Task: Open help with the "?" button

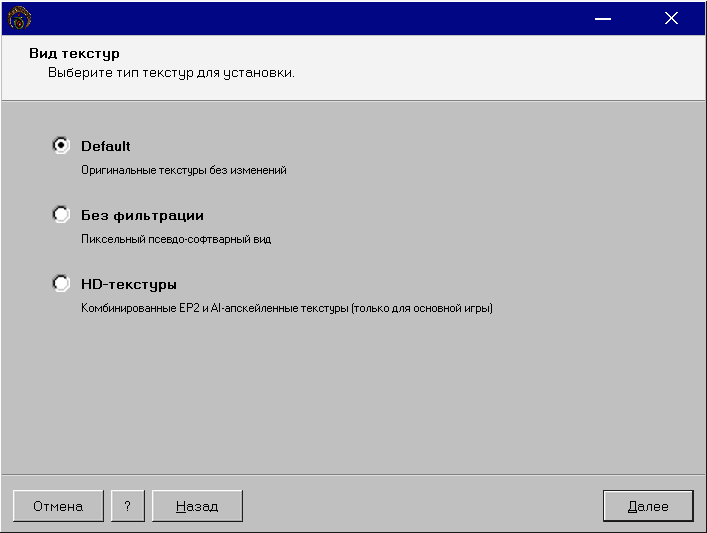Action: (128, 506)
